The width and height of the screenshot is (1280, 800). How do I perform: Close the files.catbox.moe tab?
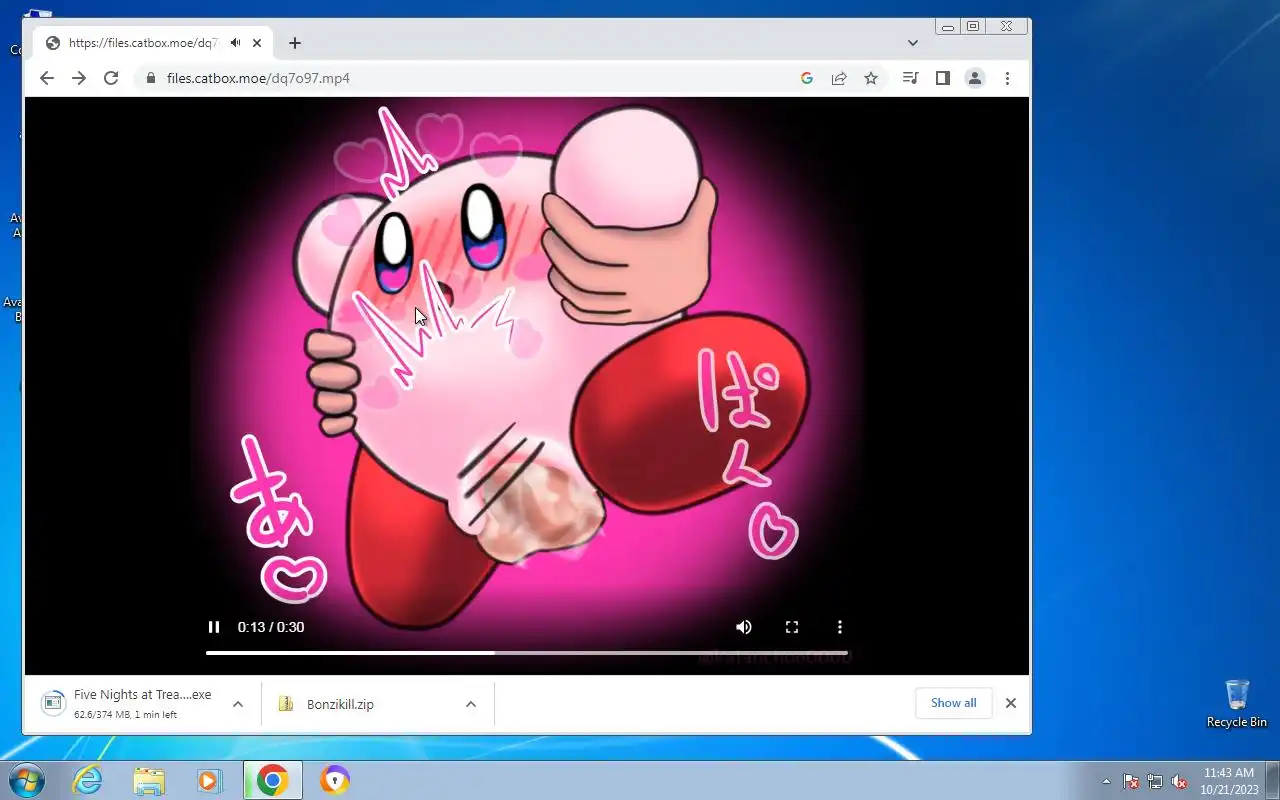click(x=257, y=43)
